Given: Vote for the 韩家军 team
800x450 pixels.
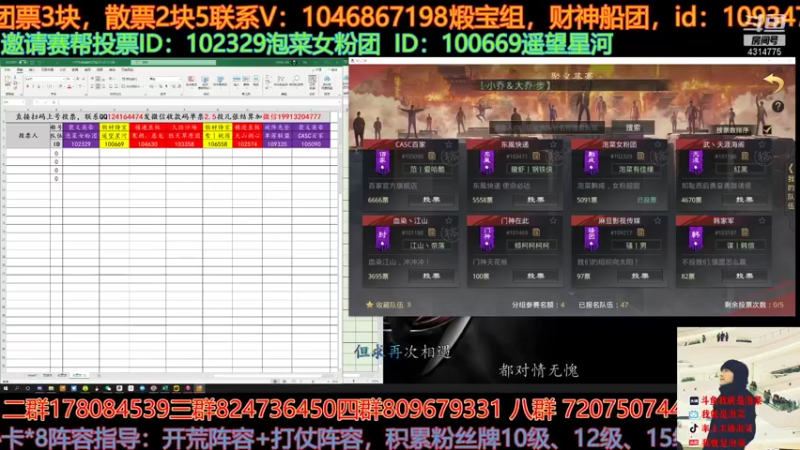Looking at the screenshot, I should coord(744,276).
